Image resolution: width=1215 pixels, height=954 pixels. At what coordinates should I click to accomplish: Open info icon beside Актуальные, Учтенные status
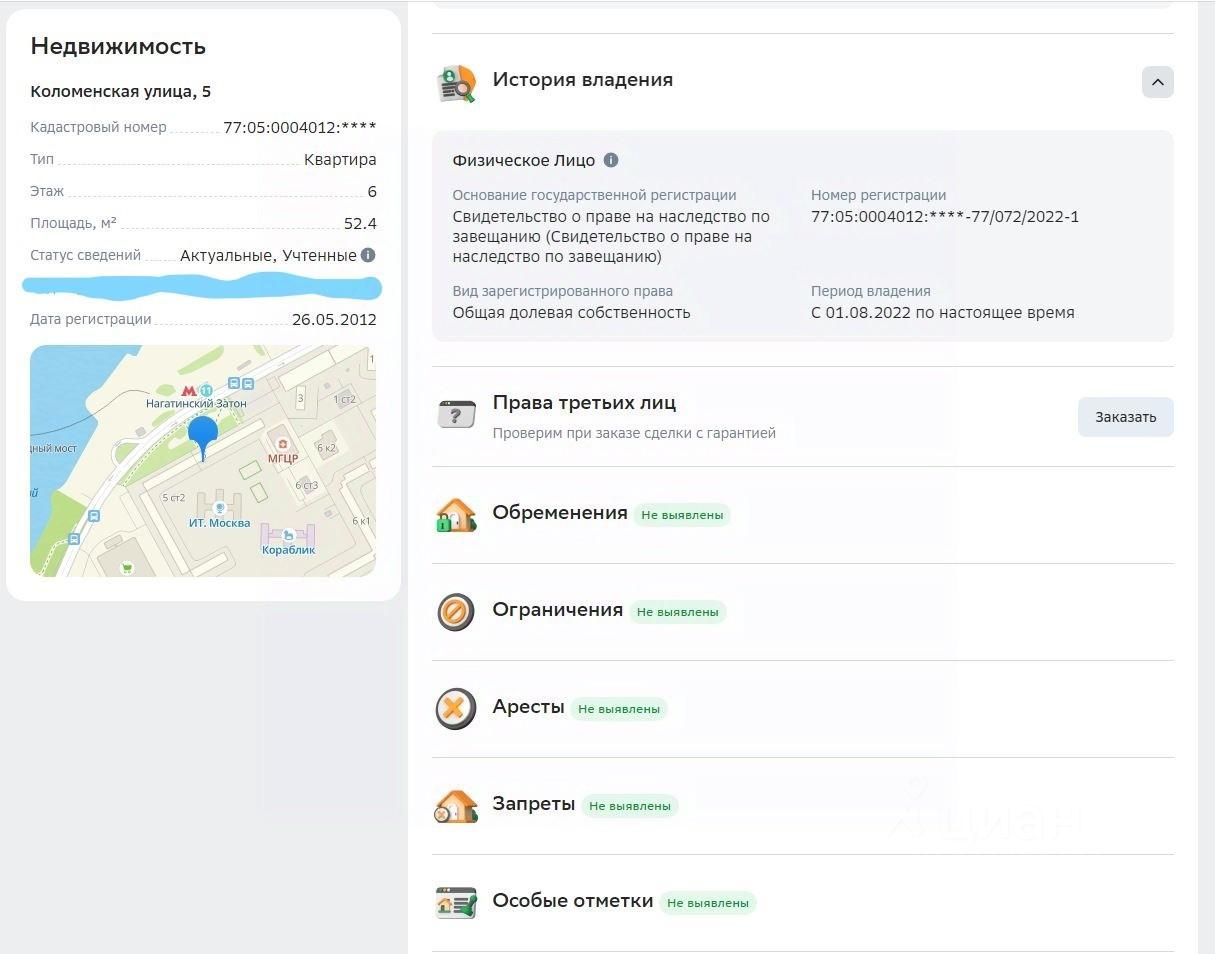click(x=368, y=255)
